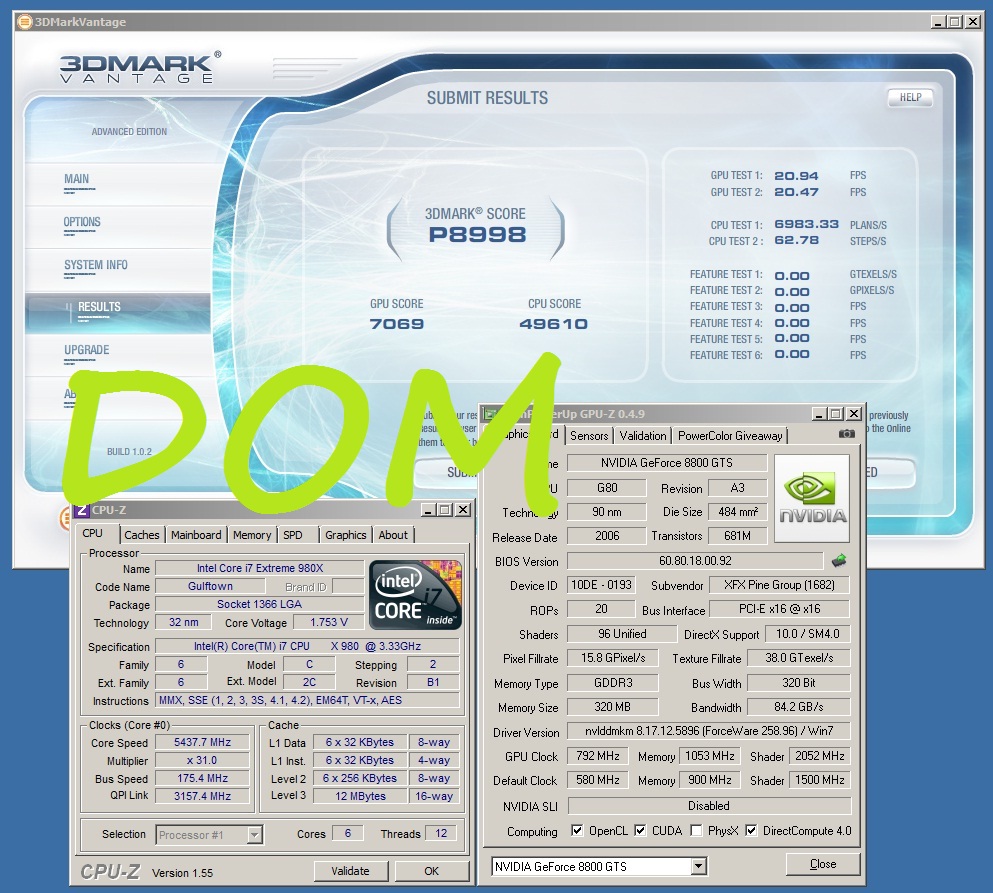Toggle the OpenCL checkbox
Screen dimensions: 993x893
point(577,831)
